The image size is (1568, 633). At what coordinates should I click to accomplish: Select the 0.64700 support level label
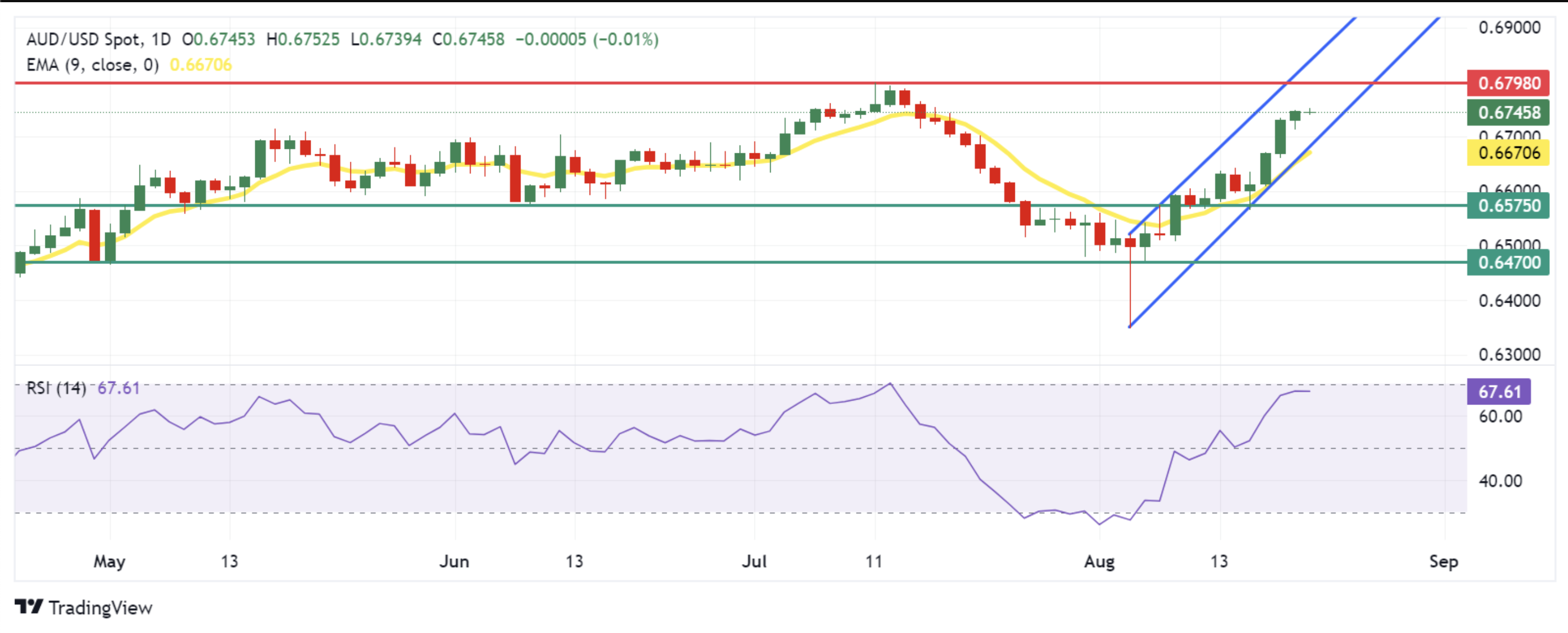click(1508, 263)
